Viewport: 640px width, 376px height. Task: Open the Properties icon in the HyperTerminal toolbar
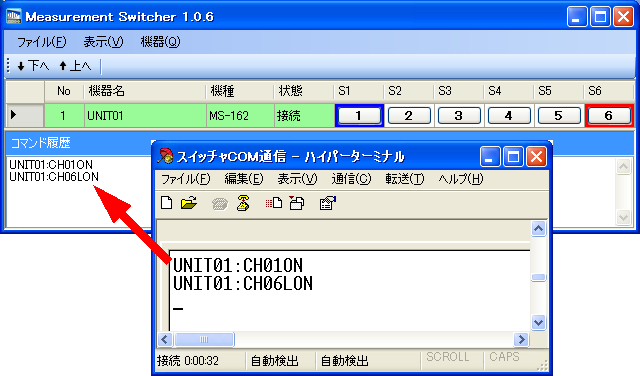click(x=328, y=202)
